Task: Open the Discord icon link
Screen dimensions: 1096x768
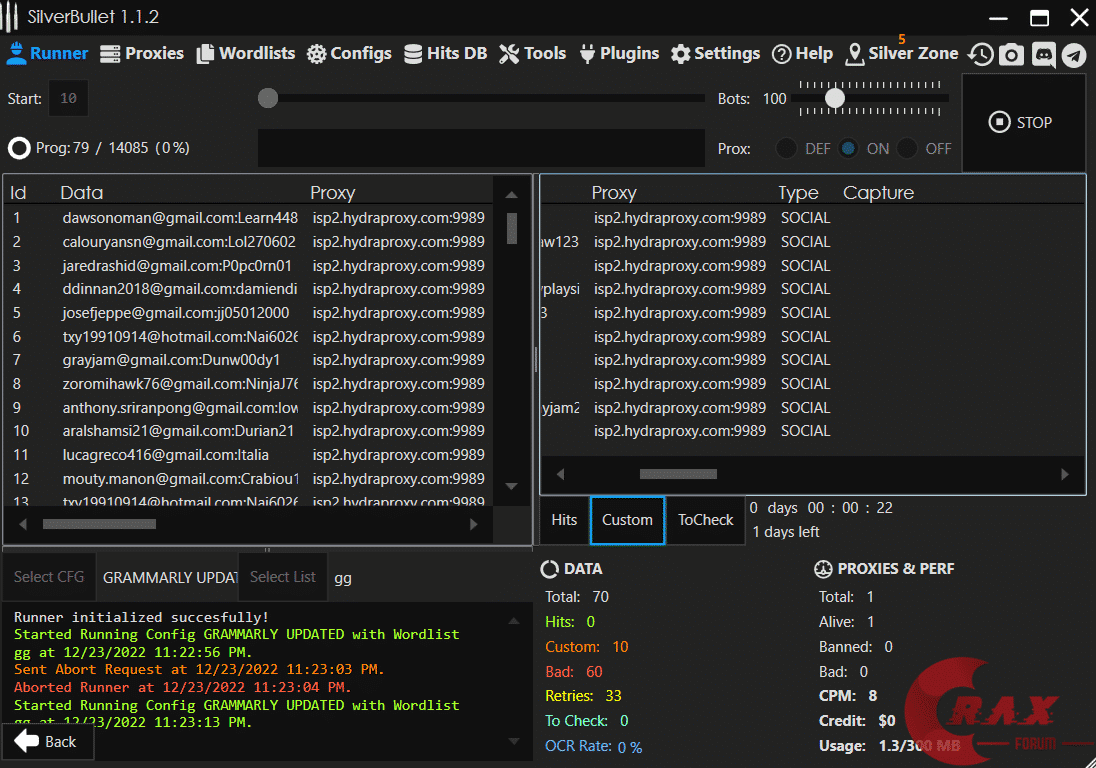Action: pyautogui.click(x=1043, y=54)
